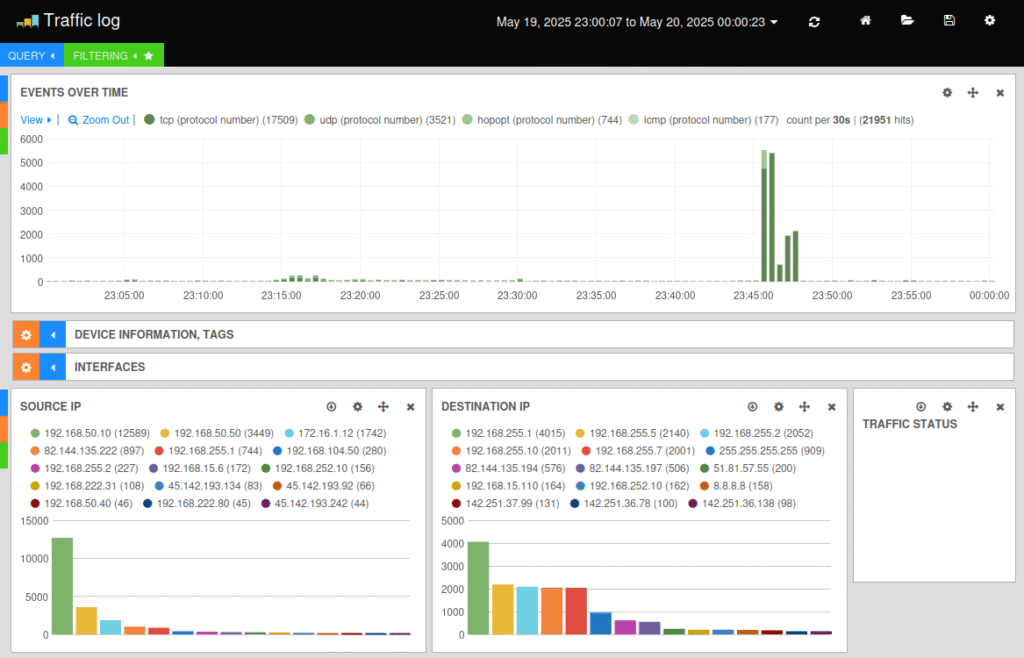Open the load dashboard folder icon
Image resolution: width=1024 pixels, height=658 pixels.
tap(907, 21)
